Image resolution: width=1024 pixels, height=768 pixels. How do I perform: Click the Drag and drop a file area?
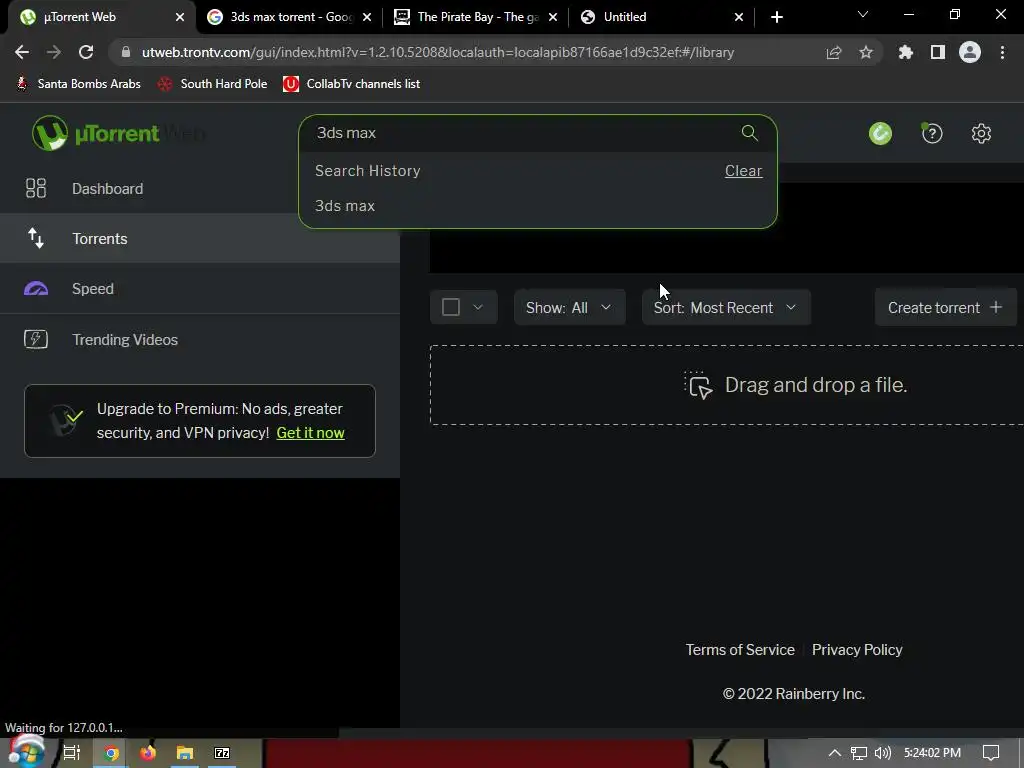click(x=726, y=385)
